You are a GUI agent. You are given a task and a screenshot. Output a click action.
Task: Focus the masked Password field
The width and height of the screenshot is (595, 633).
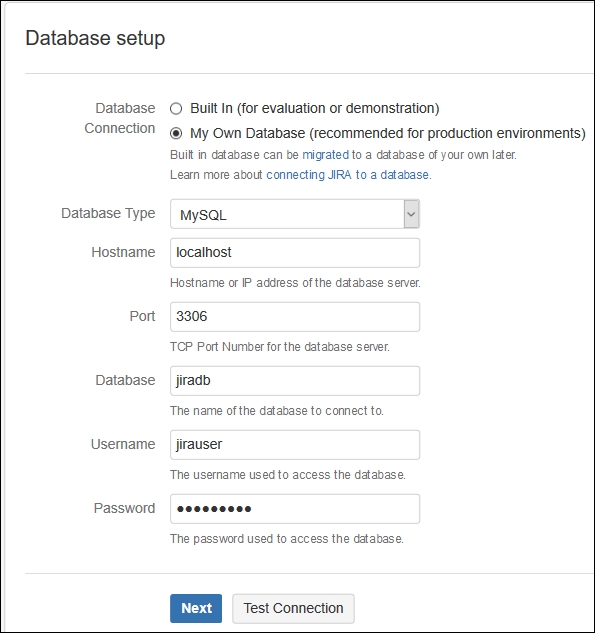click(295, 509)
